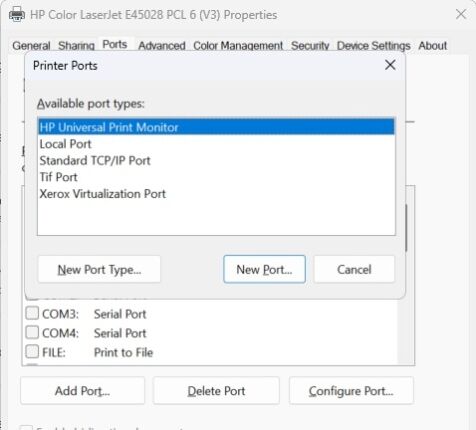Viewport: 476px width, 430px height.
Task: Open the Advanced tab
Action: [x=162, y=46]
